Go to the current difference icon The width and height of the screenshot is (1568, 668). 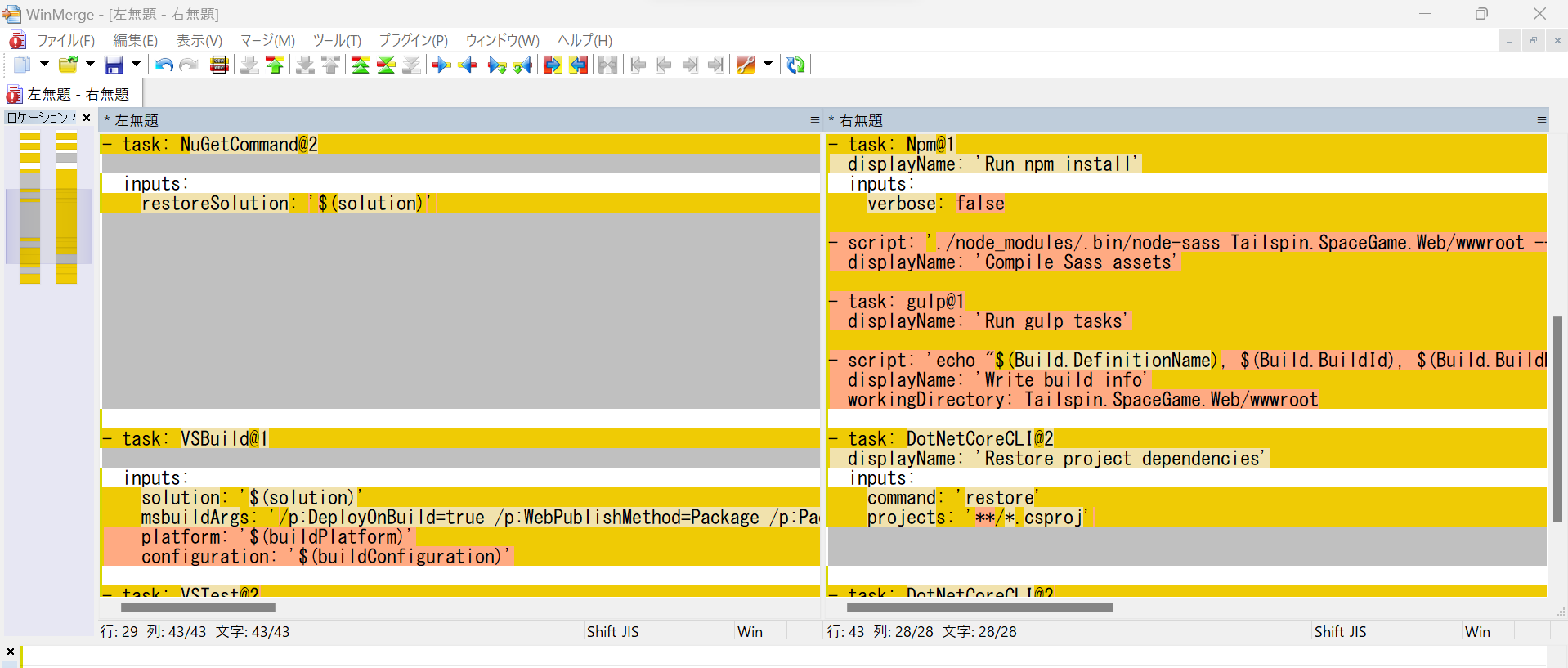tap(386, 65)
